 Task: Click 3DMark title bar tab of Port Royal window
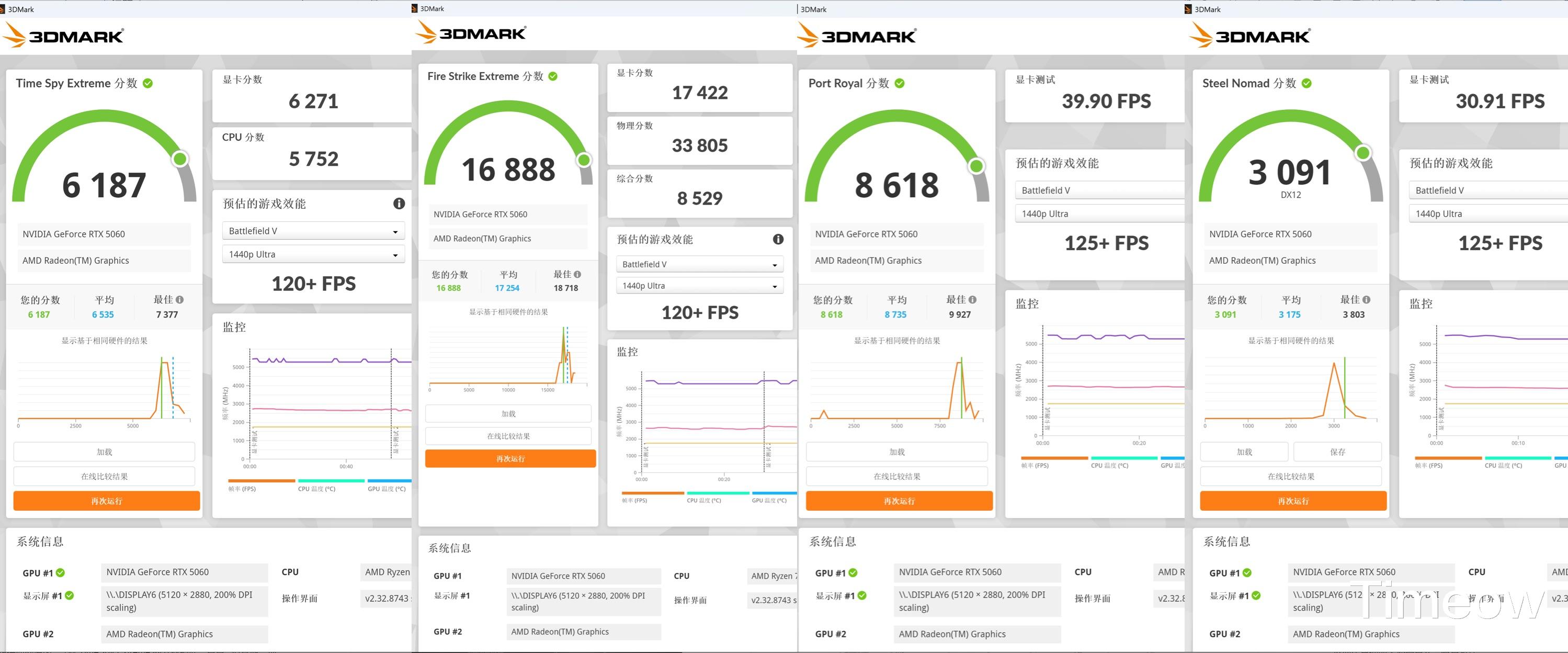click(x=813, y=9)
